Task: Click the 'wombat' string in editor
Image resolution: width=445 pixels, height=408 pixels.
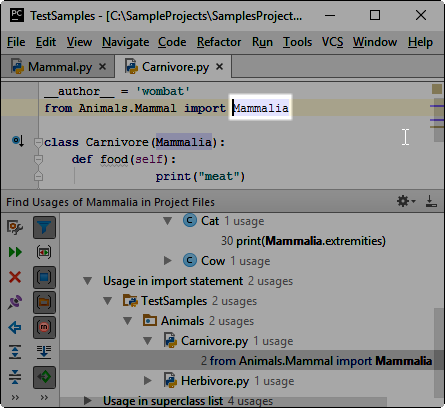Action: coord(163,91)
